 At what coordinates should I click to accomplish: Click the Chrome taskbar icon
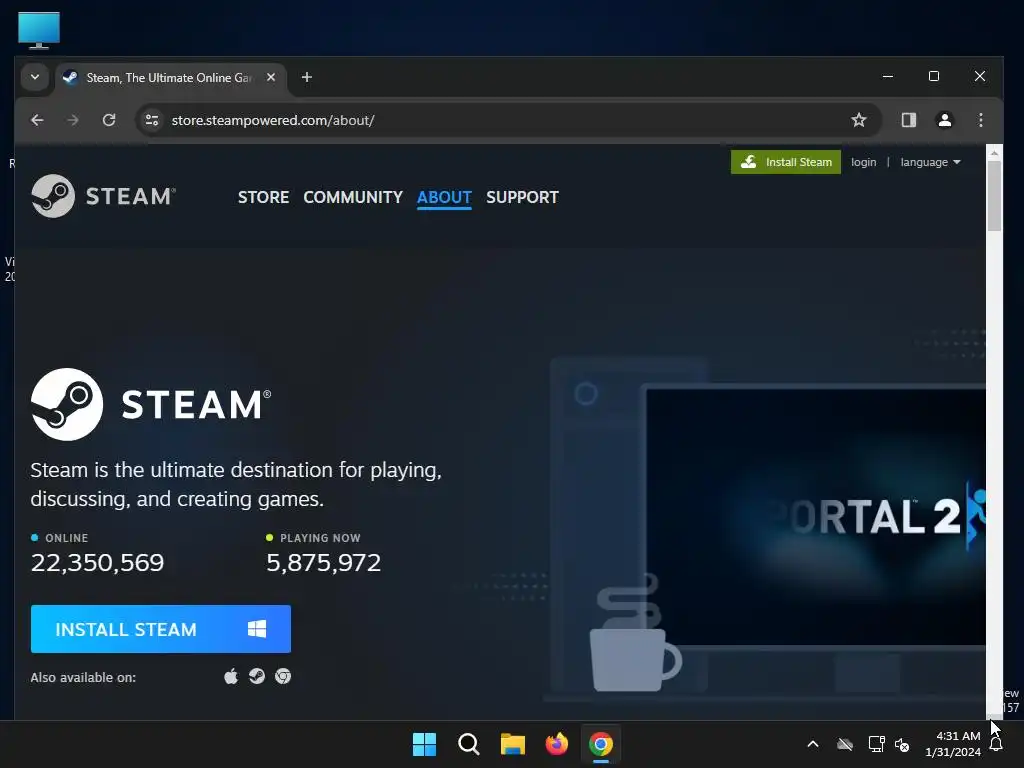pos(601,744)
